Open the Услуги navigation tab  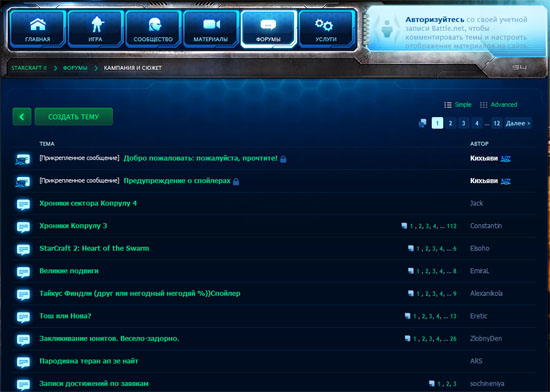click(x=326, y=29)
